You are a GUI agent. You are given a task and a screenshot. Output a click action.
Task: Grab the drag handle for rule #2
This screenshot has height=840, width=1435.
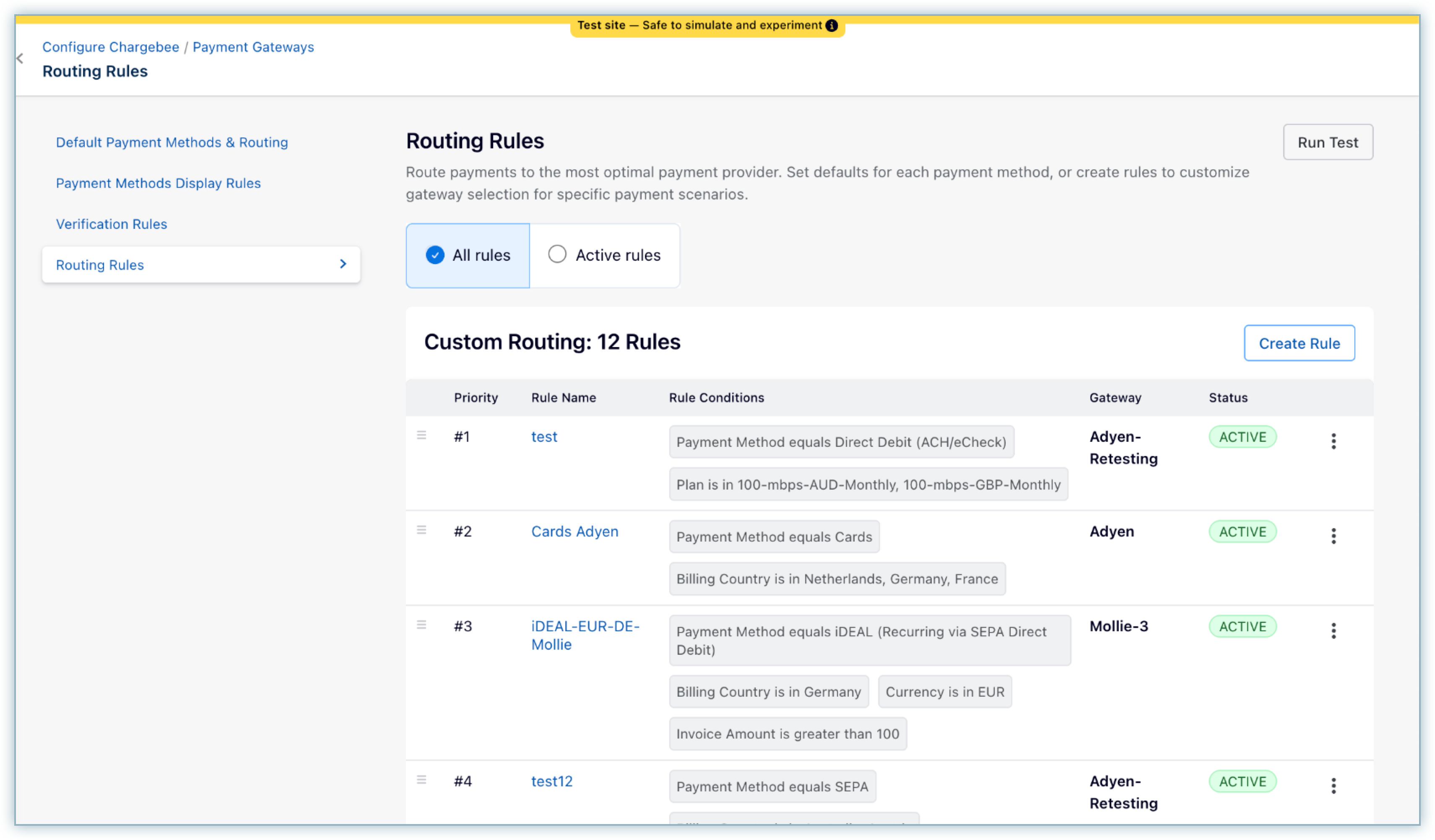coord(421,530)
